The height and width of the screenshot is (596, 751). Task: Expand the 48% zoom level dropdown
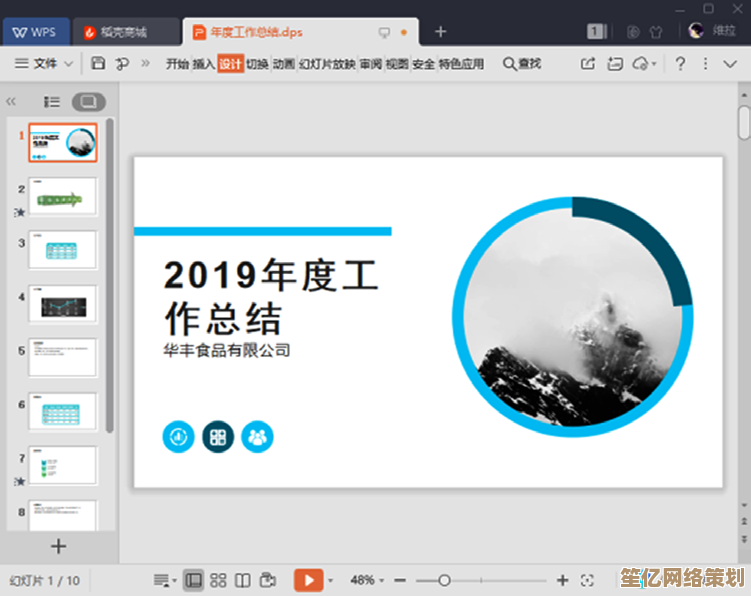coord(367,580)
